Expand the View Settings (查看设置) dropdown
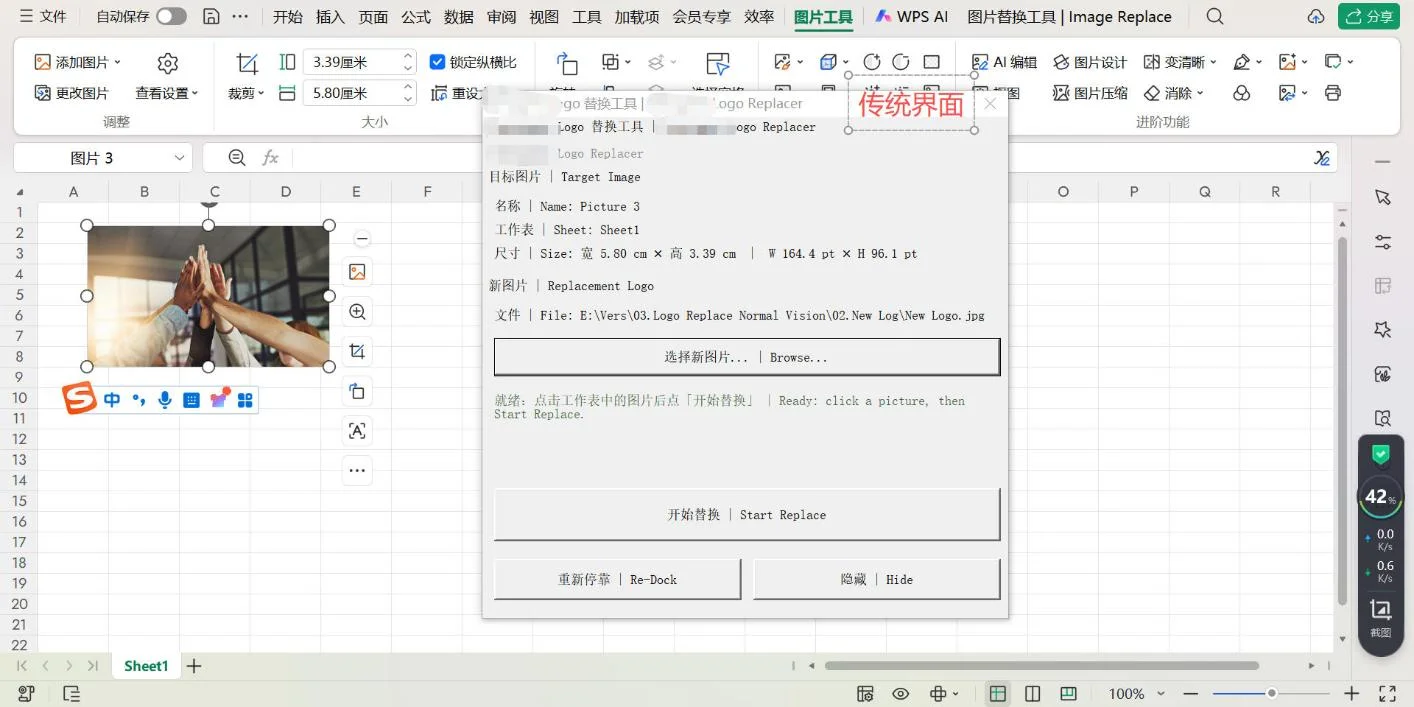 [195, 93]
